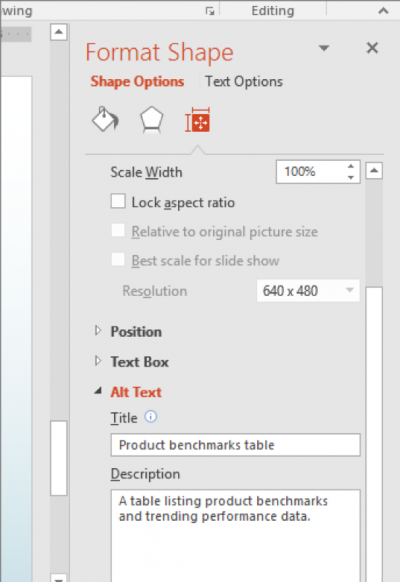Click the Alt Text Description box

(235, 536)
